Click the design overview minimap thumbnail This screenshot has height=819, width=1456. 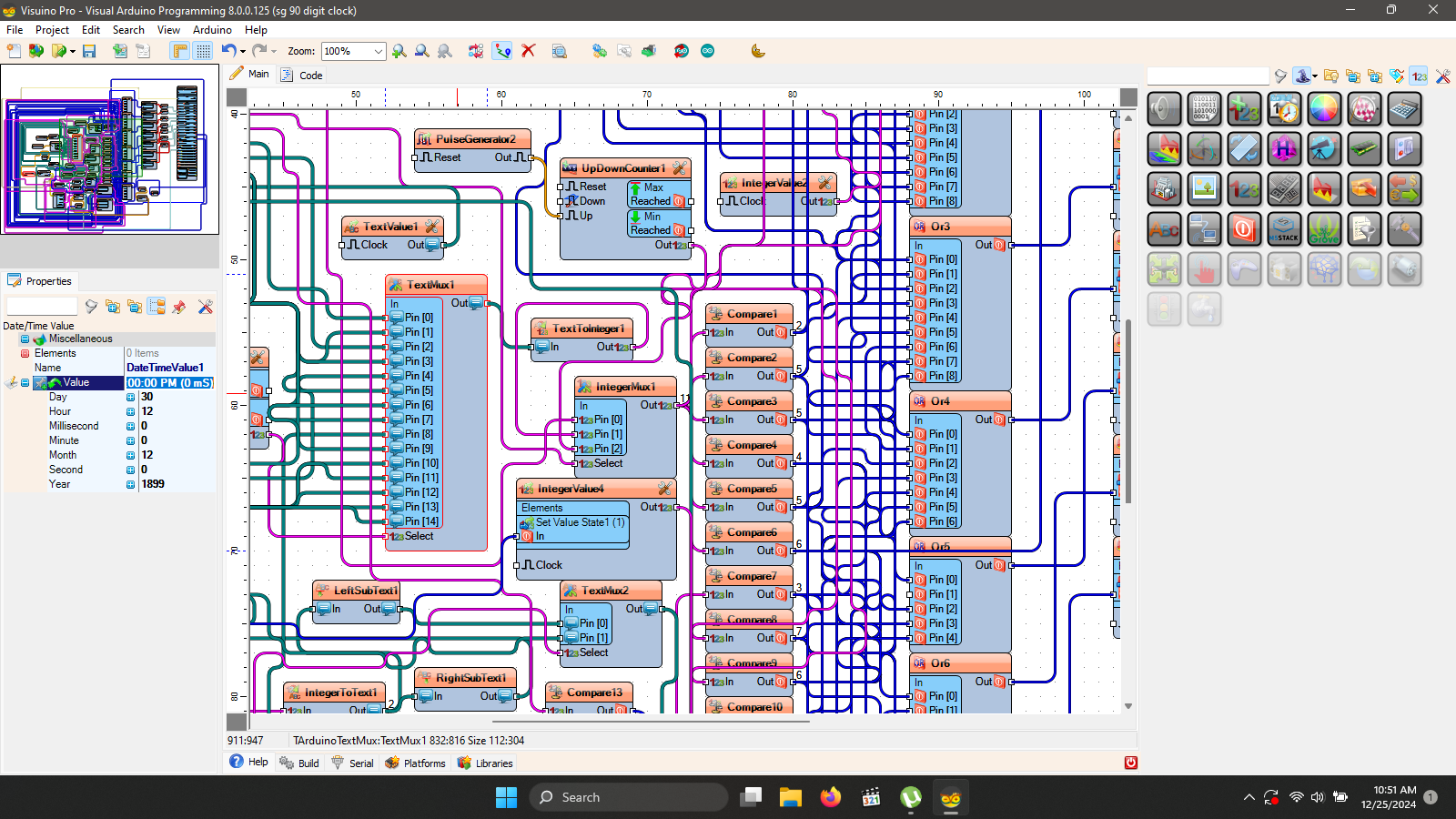click(x=110, y=149)
